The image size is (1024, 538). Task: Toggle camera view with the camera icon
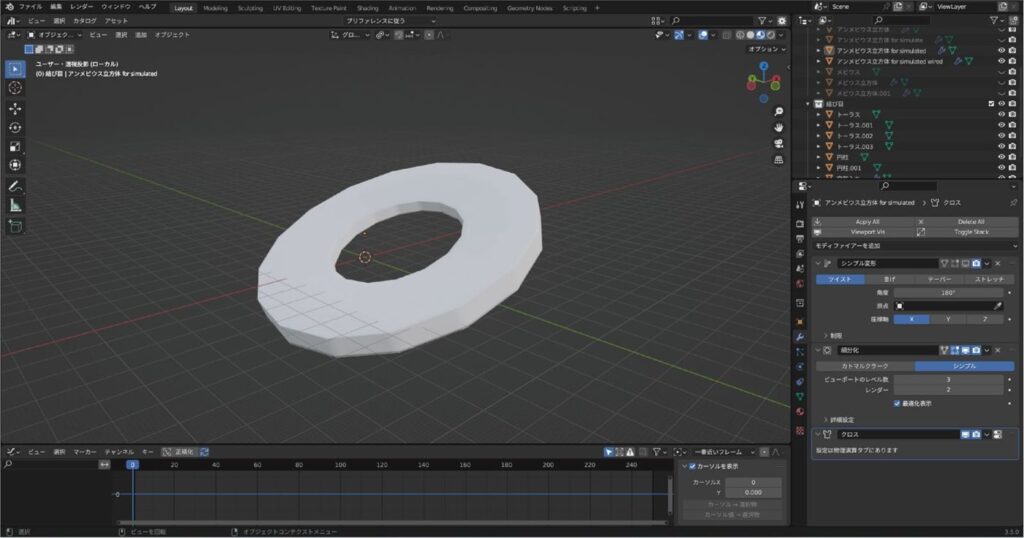pyautogui.click(x=778, y=144)
